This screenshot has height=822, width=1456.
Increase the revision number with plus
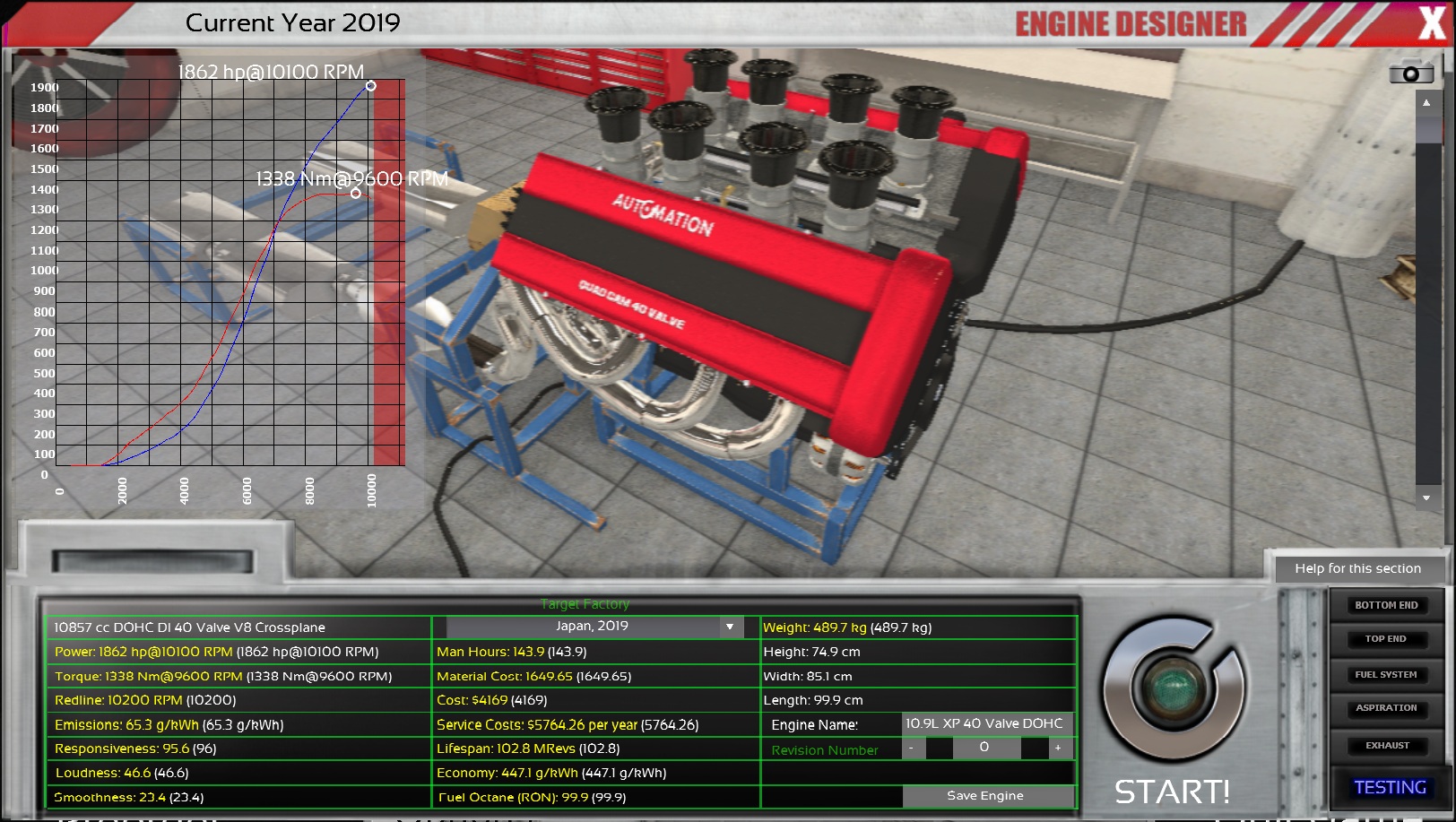point(1059,748)
